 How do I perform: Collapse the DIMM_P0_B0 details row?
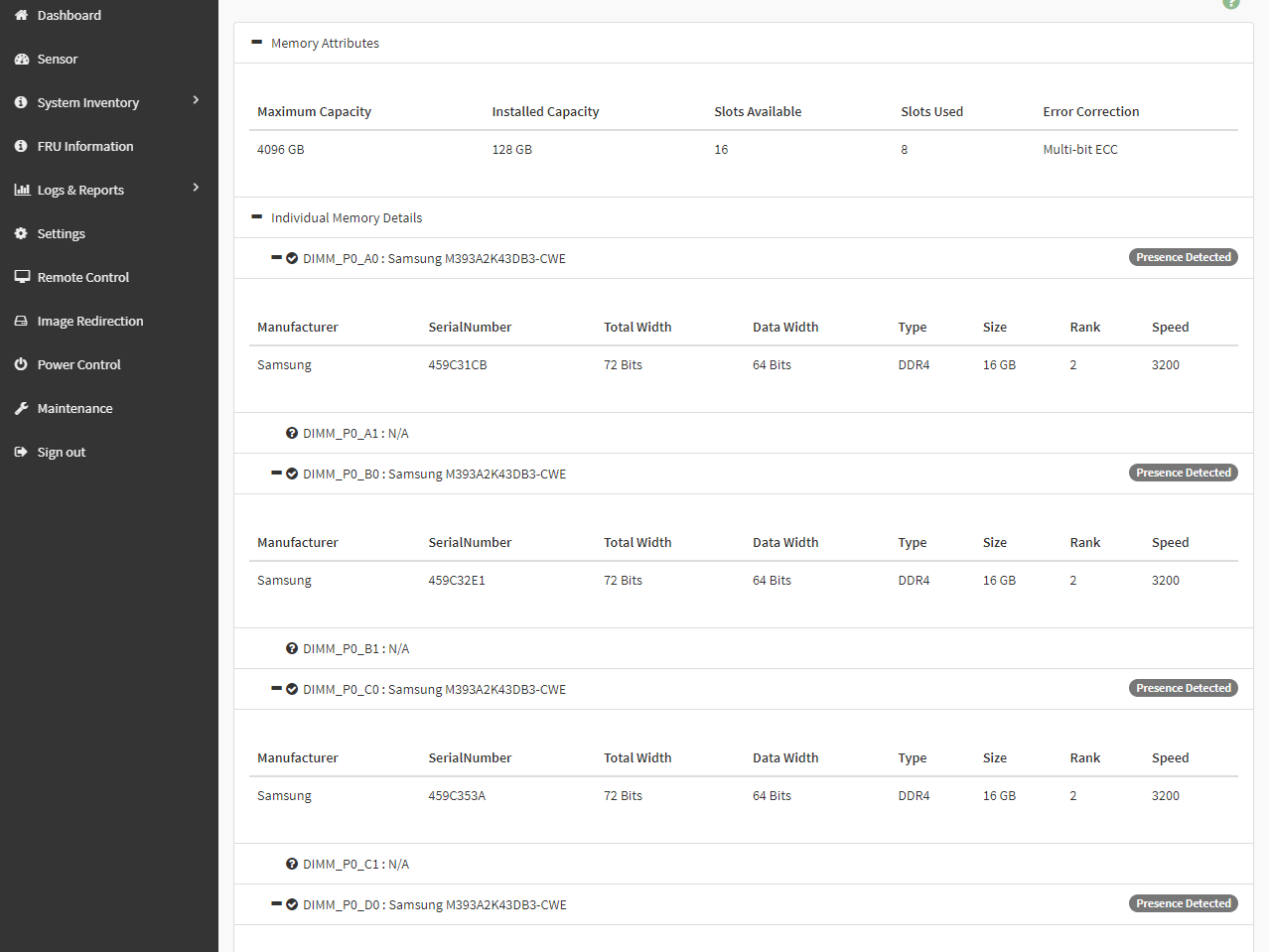pyautogui.click(x=276, y=474)
